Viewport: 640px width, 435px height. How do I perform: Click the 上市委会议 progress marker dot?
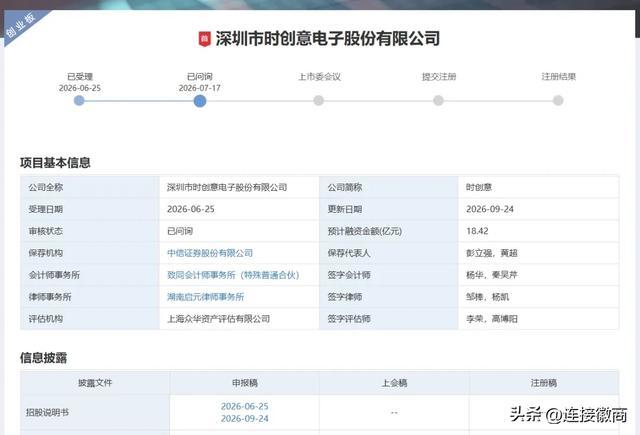(x=319, y=100)
